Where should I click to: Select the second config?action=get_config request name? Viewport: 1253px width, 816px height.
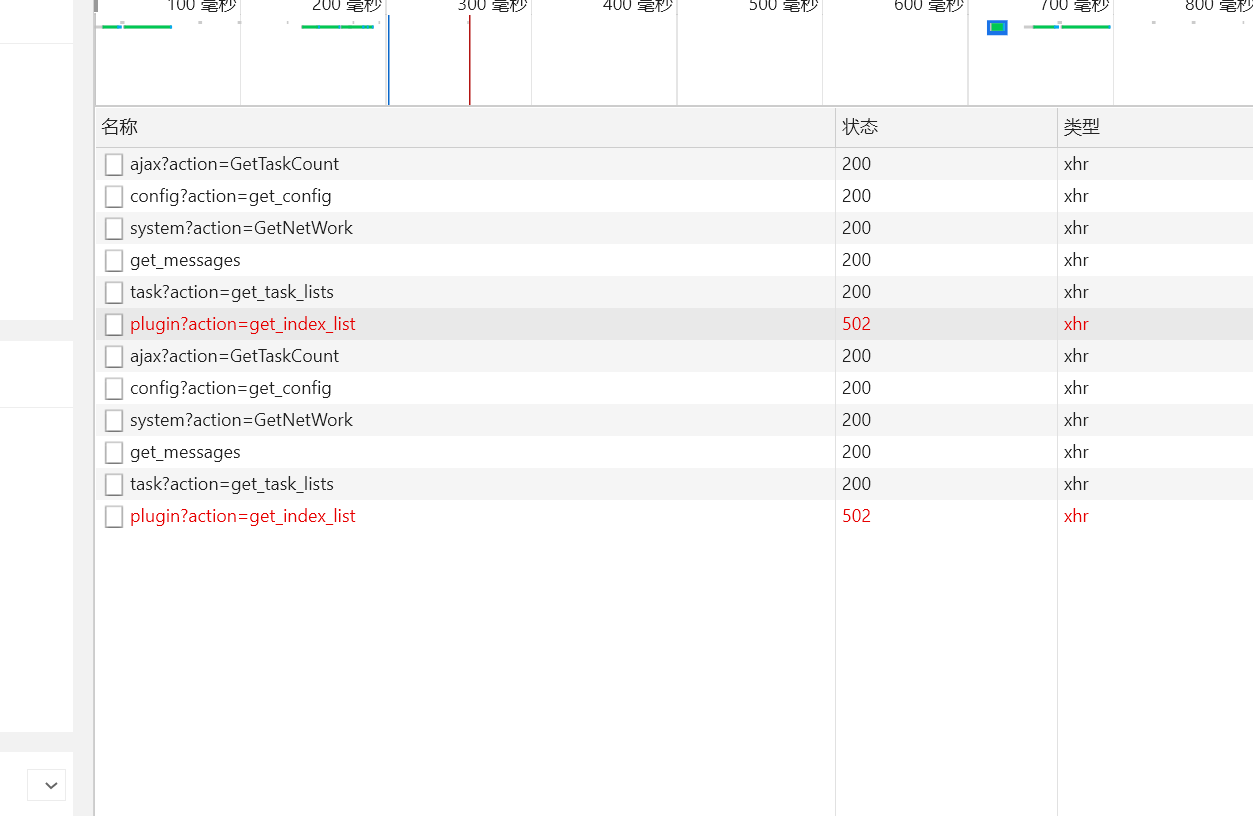231,388
